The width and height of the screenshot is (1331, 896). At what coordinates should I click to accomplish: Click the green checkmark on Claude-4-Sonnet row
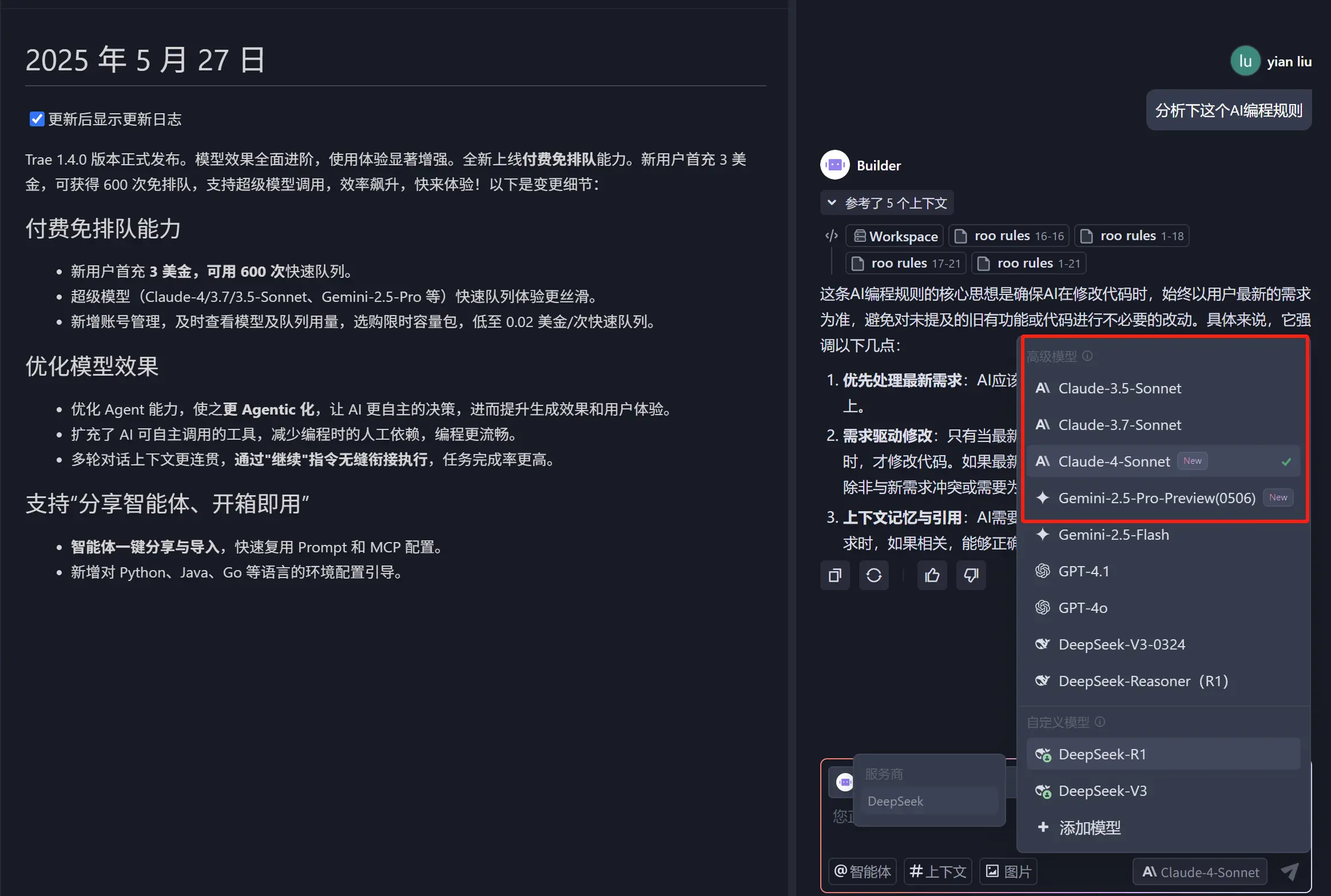point(1286,461)
